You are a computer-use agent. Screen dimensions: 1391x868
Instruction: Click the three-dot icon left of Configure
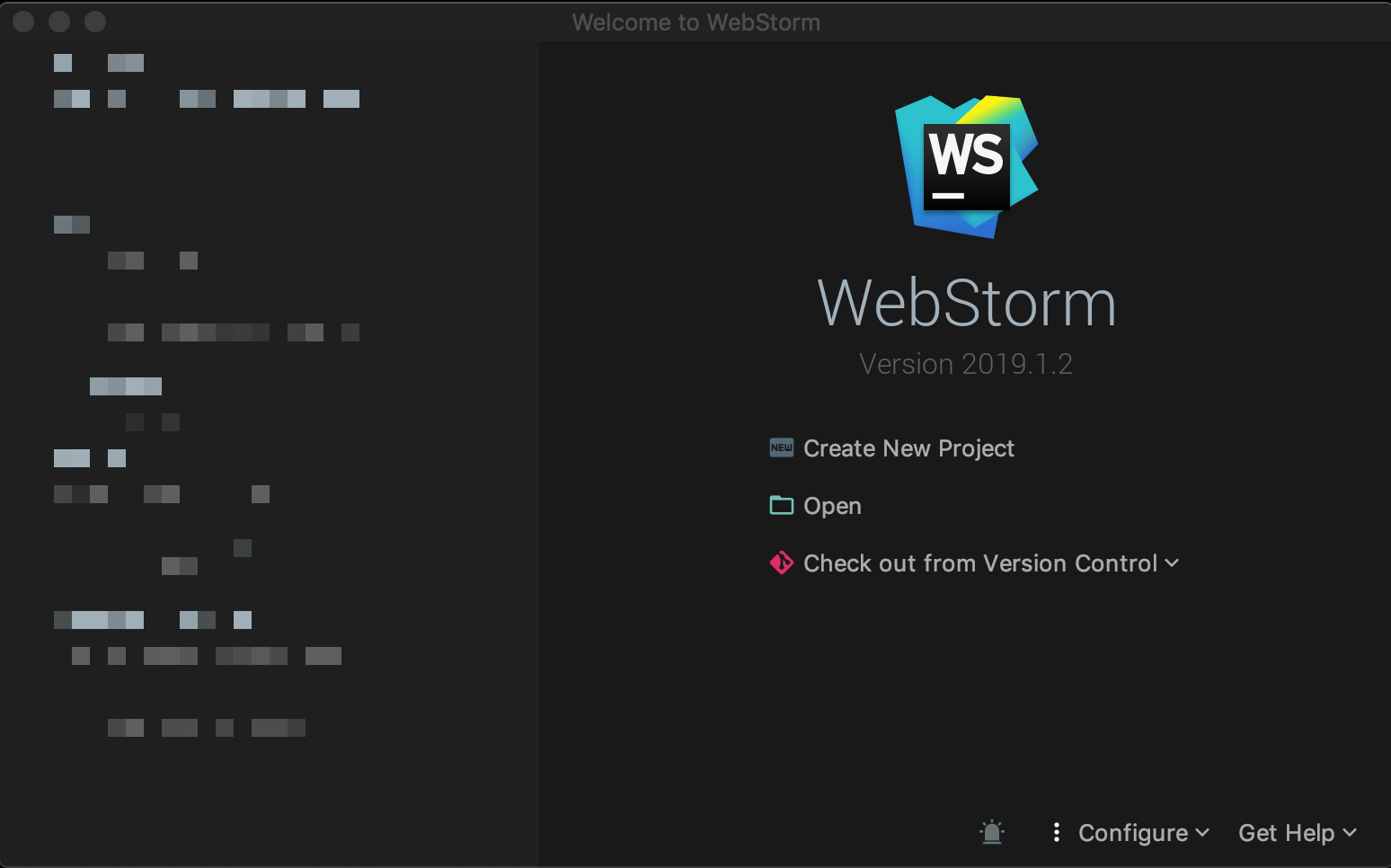(x=1056, y=833)
